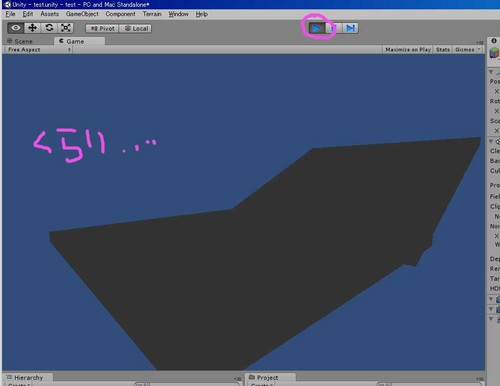Click the Pause button
500x386 pixels.
pos(334,28)
